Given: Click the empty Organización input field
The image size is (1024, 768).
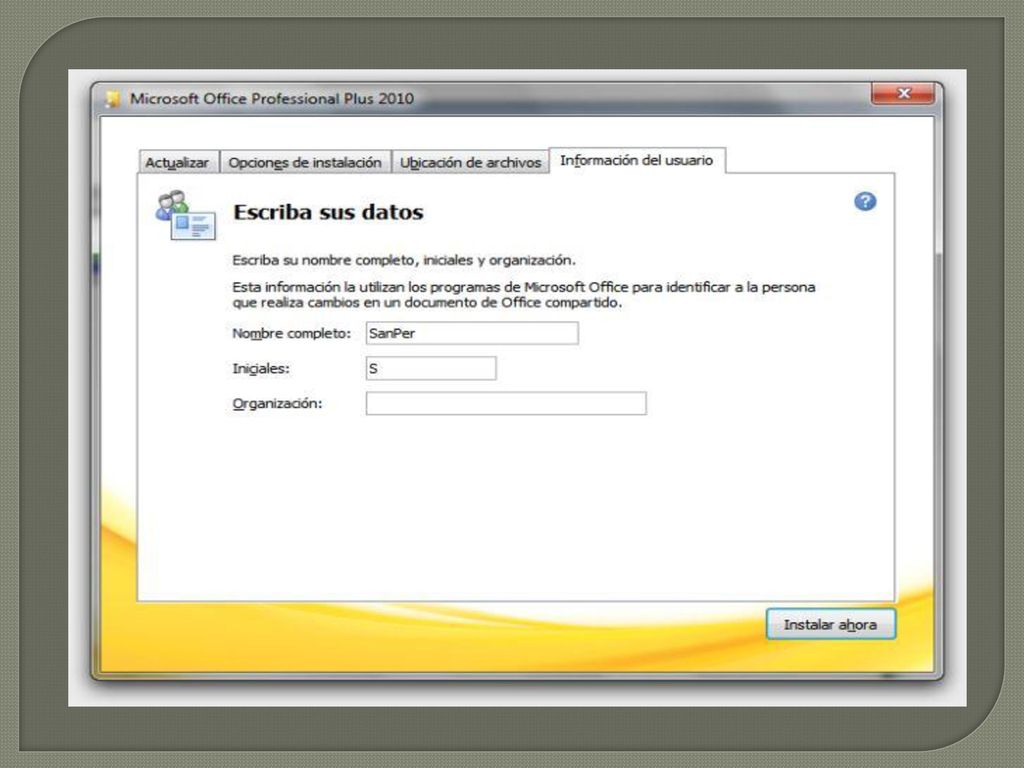Looking at the screenshot, I should tap(506, 404).
